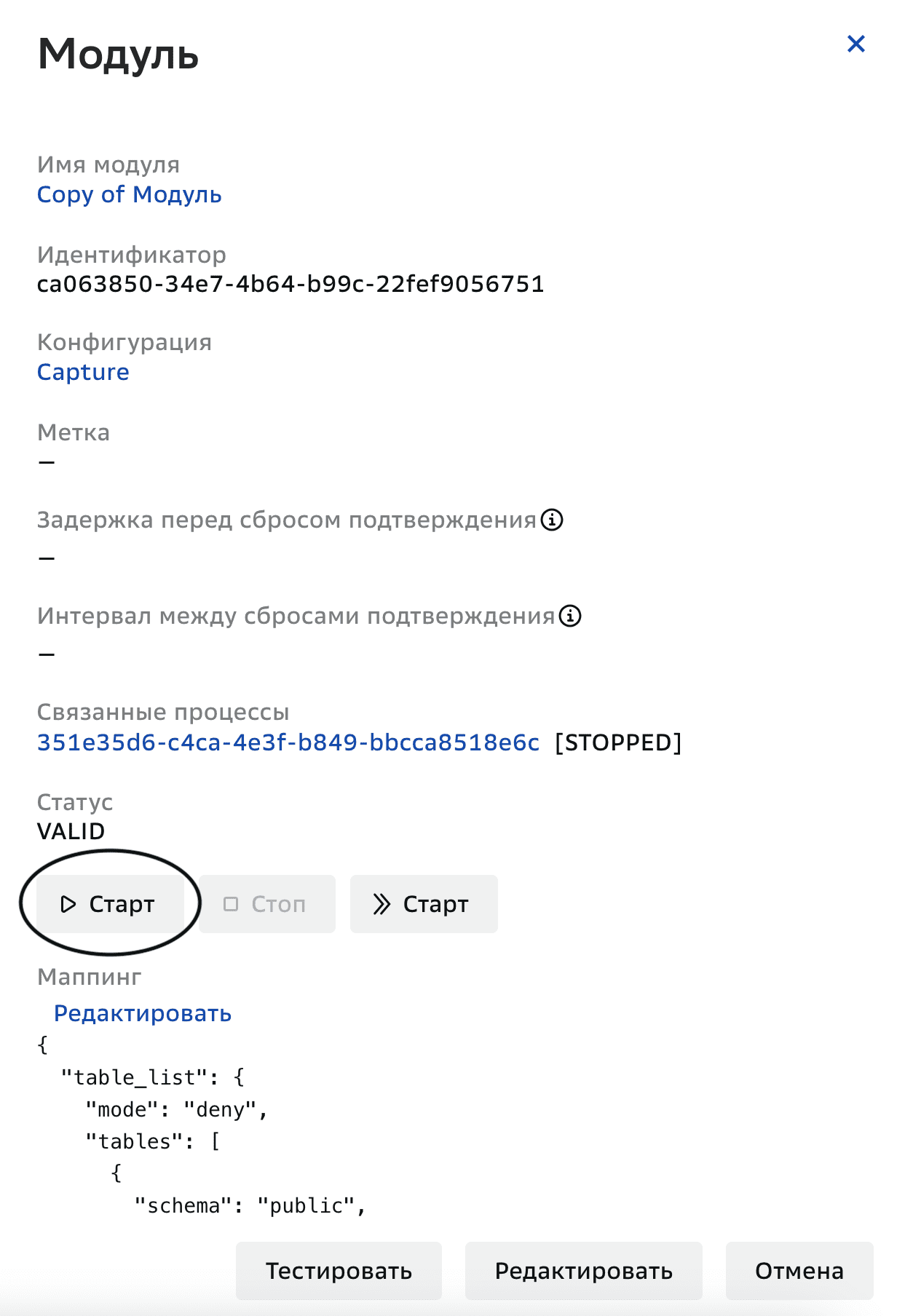Open the info icon next to Задержка перед сбросом
Image resolution: width=913 pixels, height=1316 pixels.
click(552, 520)
